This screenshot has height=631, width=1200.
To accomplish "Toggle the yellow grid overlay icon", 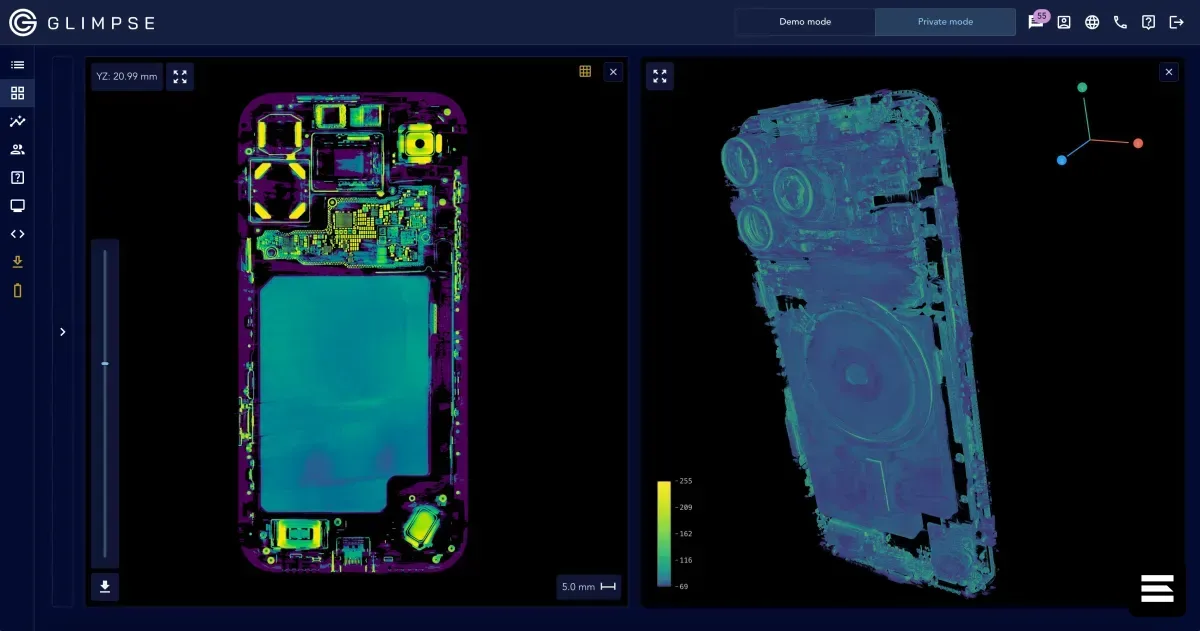I will pyautogui.click(x=585, y=71).
